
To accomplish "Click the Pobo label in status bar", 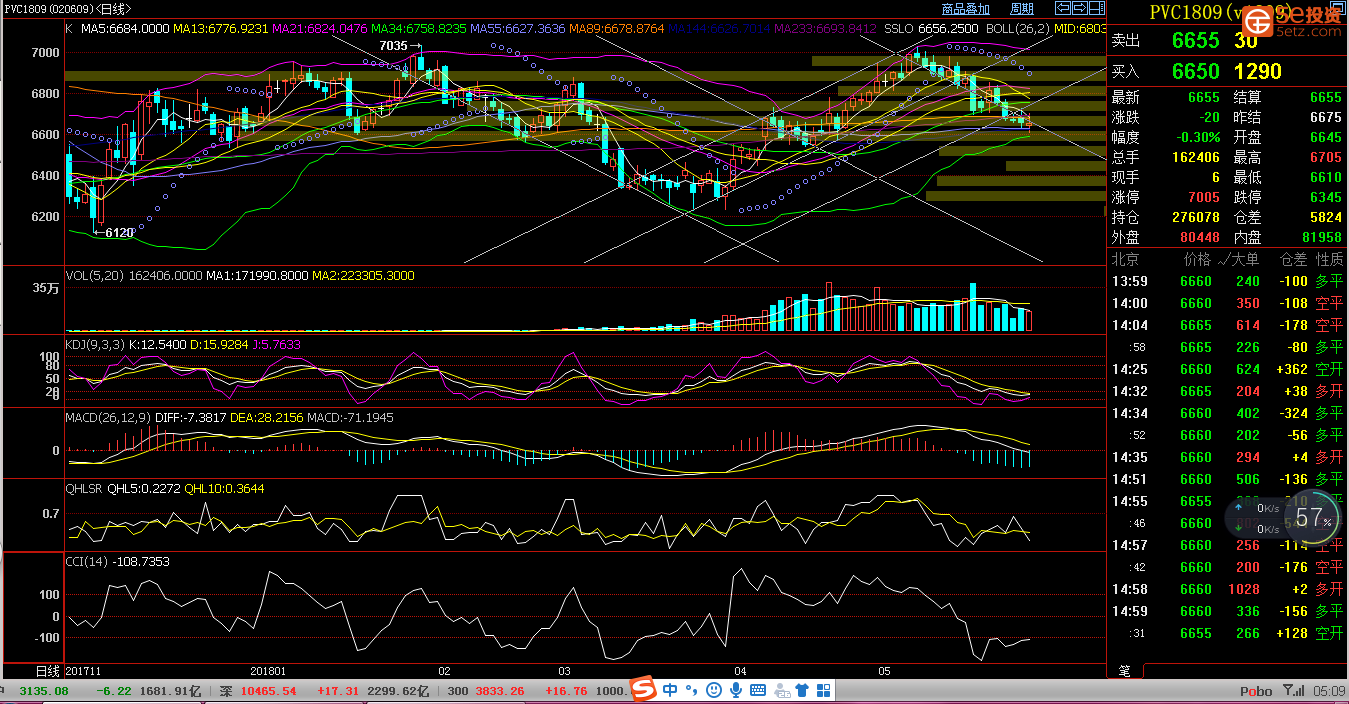I will pyautogui.click(x=1256, y=691).
